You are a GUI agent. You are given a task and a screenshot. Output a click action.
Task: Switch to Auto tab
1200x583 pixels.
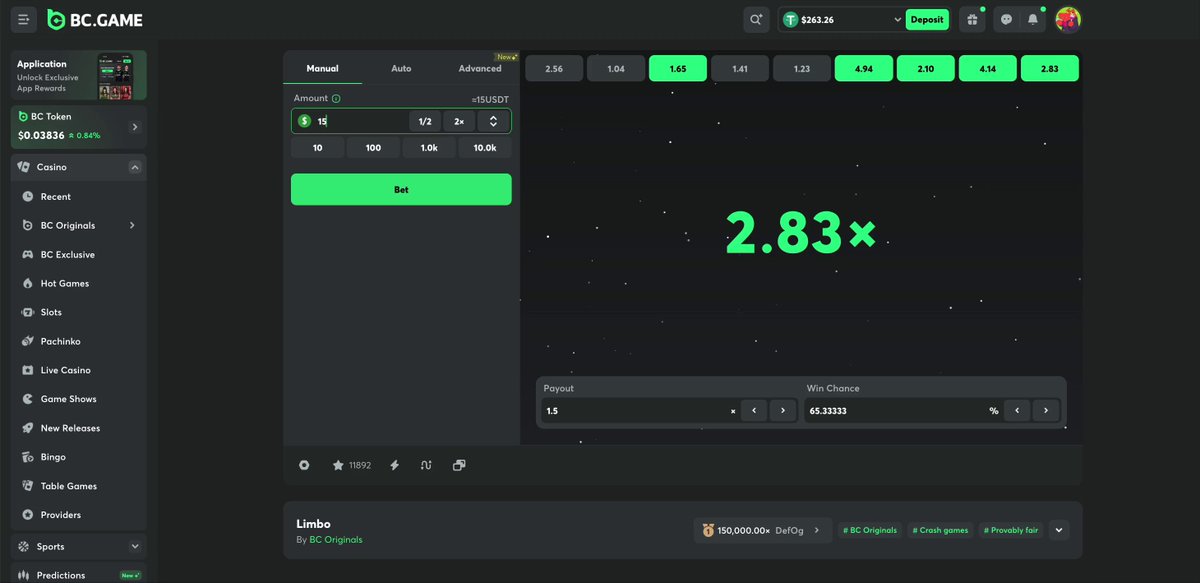coord(401,68)
